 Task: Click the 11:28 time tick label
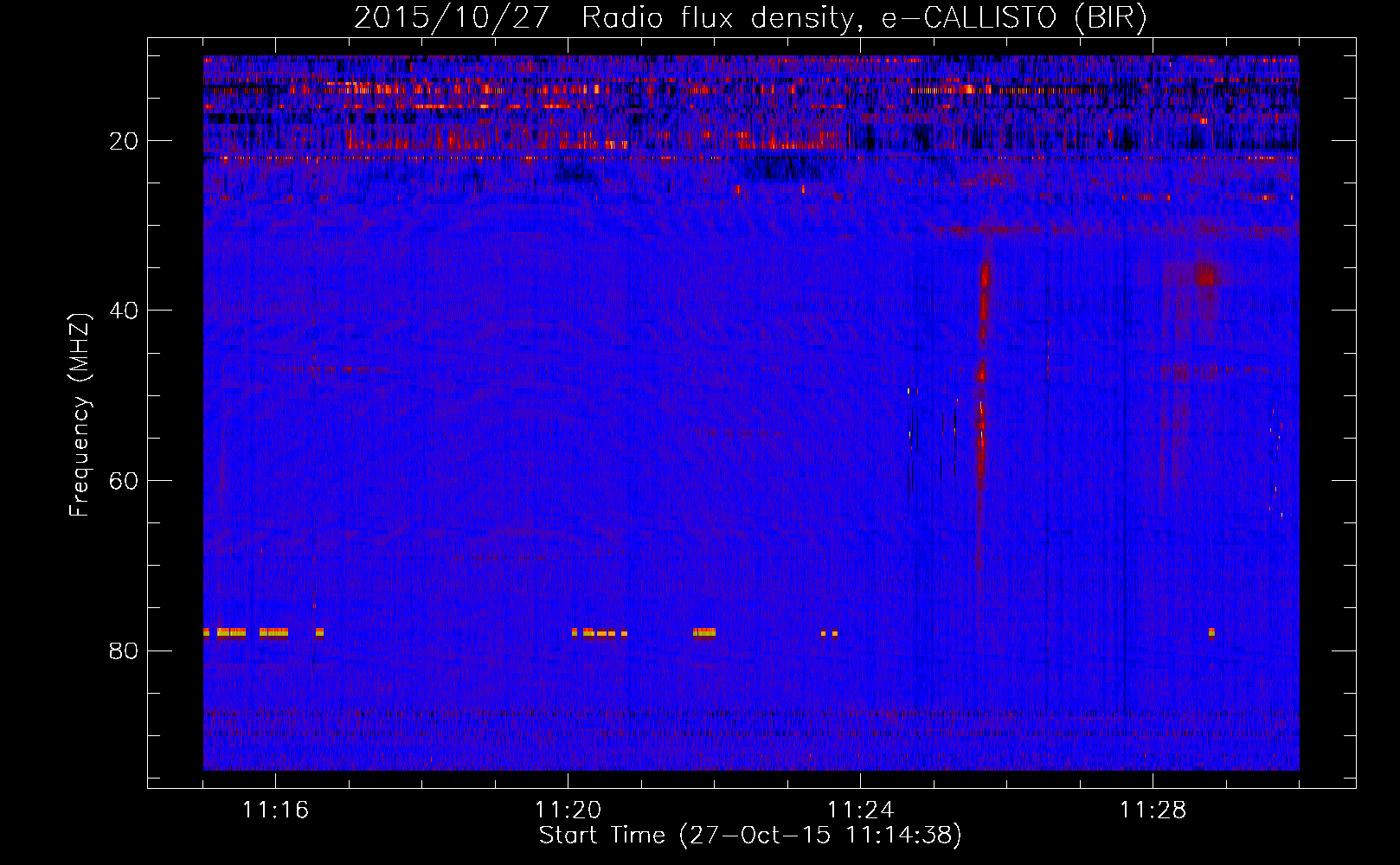1153,811
